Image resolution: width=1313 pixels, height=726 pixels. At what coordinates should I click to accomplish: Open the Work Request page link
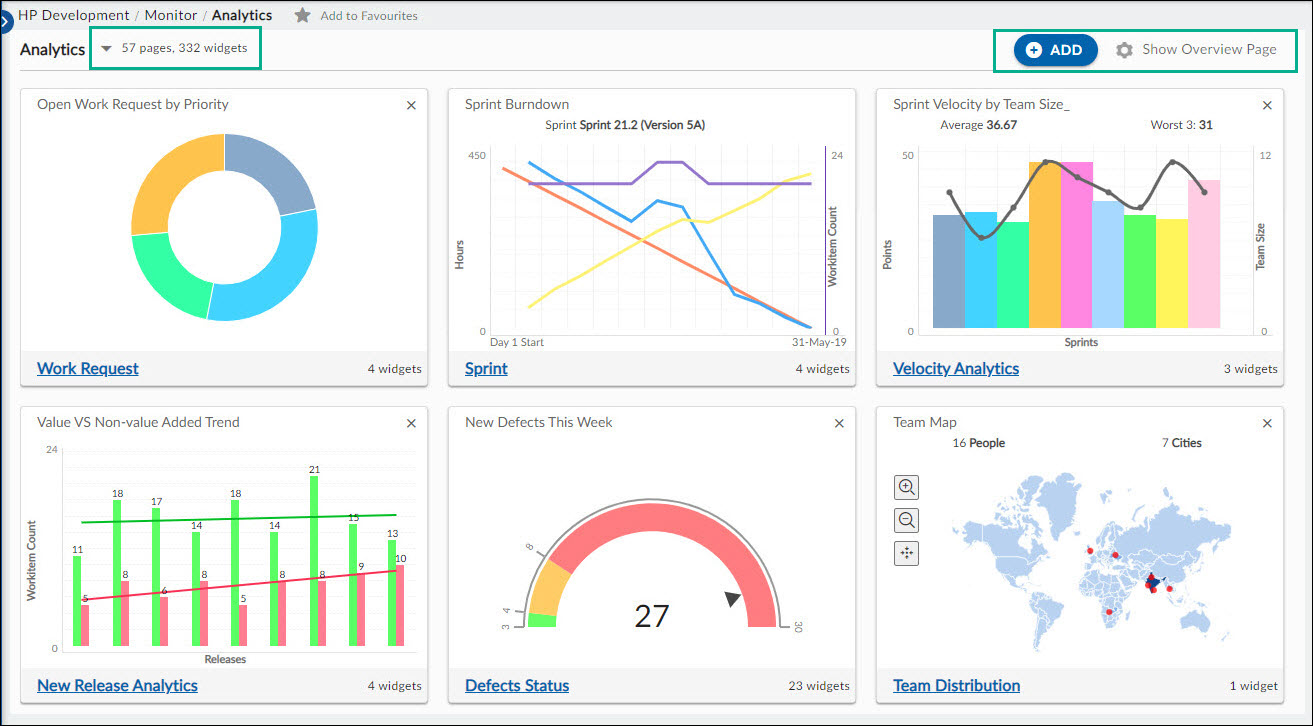tap(87, 368)
